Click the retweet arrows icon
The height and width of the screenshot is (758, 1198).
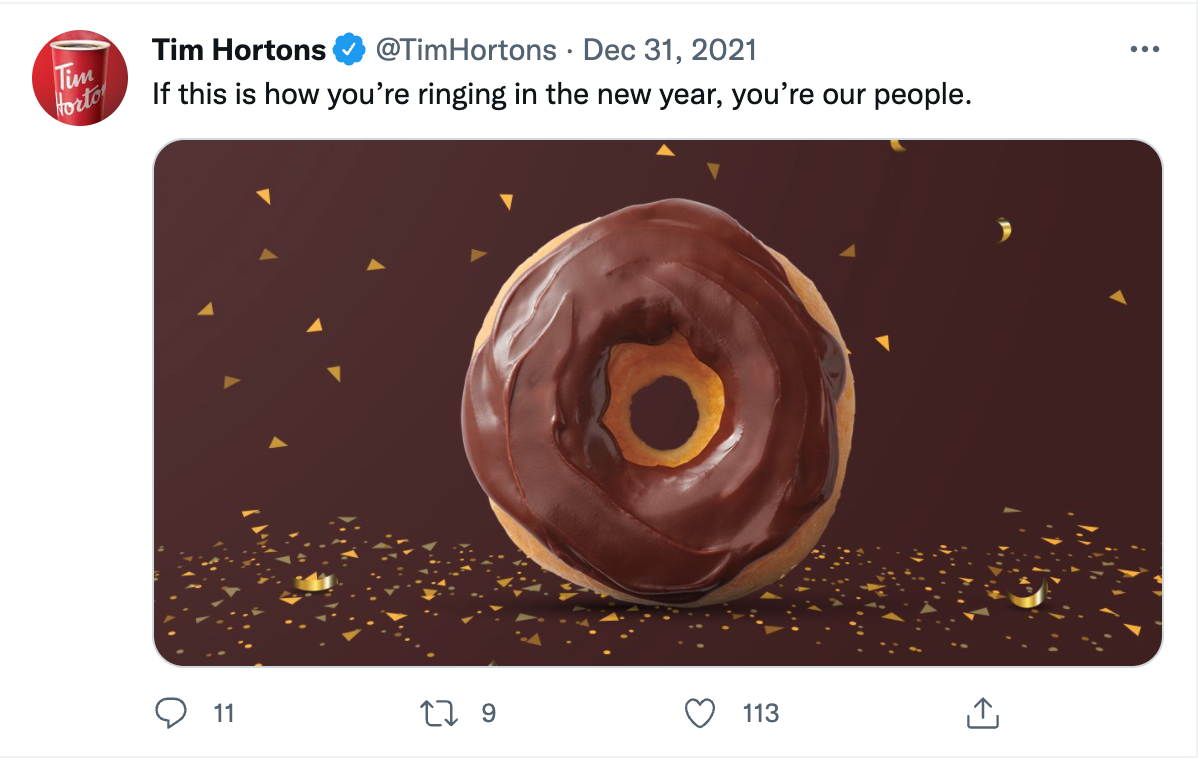[439, 713]
